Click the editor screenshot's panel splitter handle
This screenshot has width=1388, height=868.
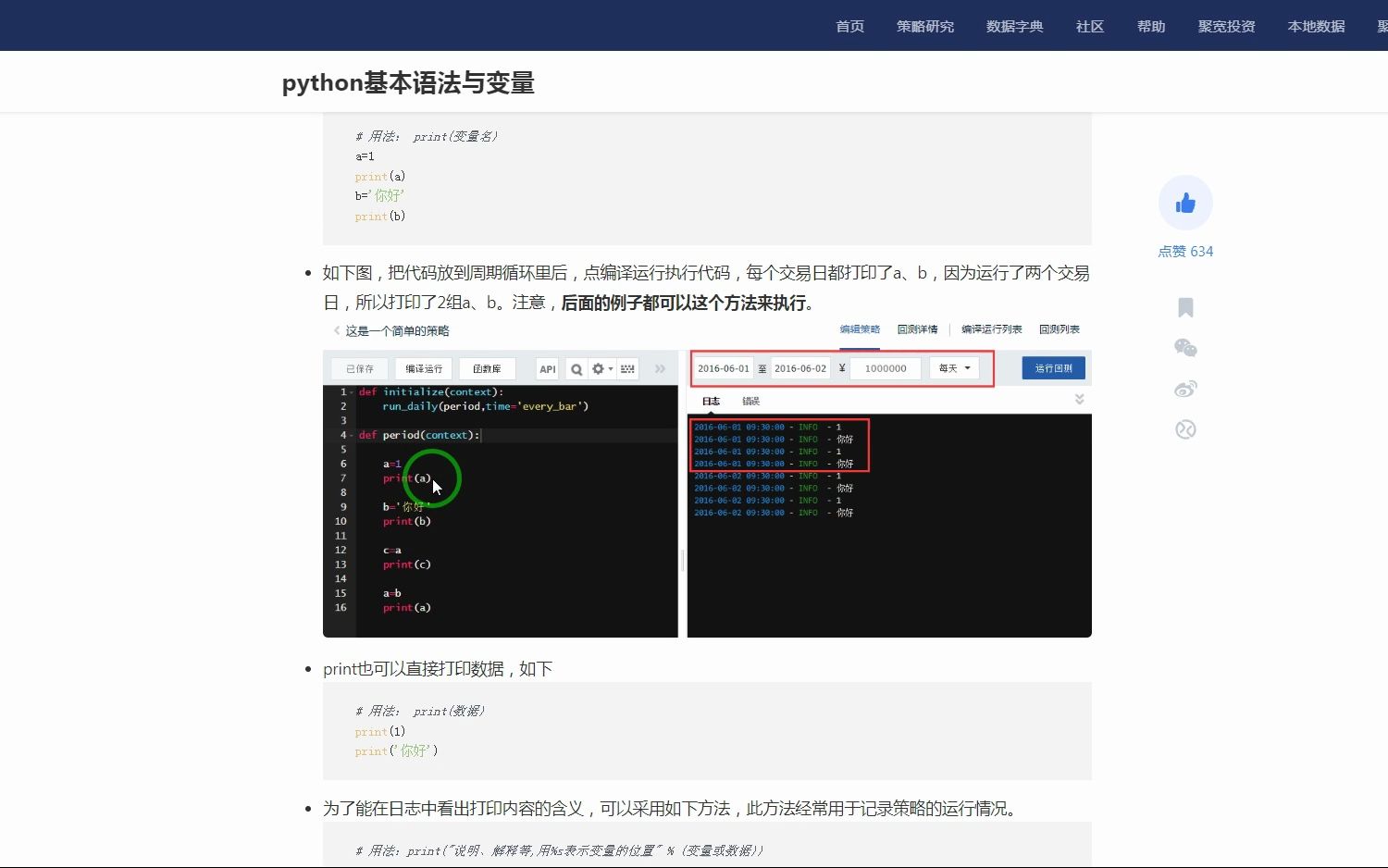[x=683, y=559]
